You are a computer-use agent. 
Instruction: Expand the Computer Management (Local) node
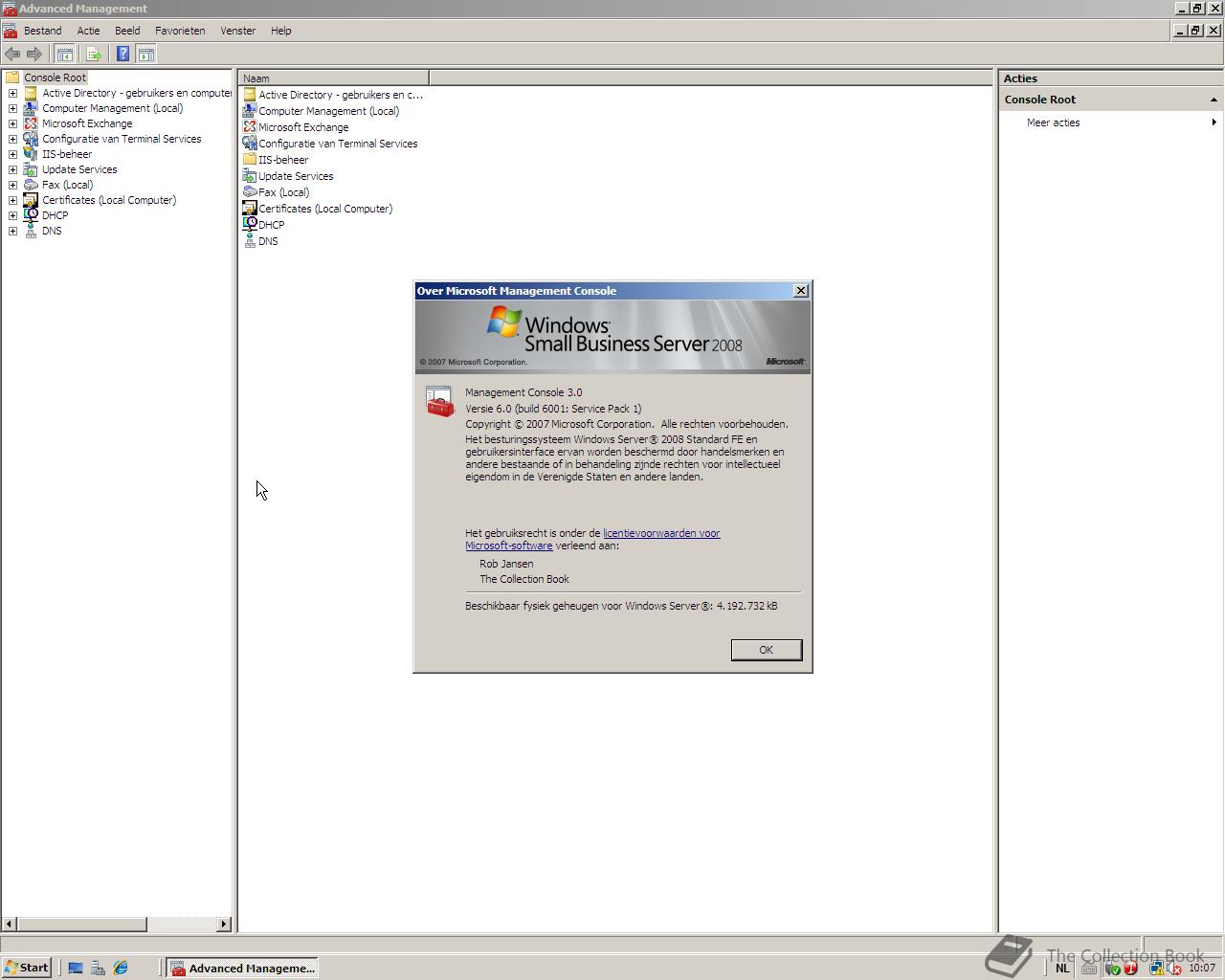12,108
